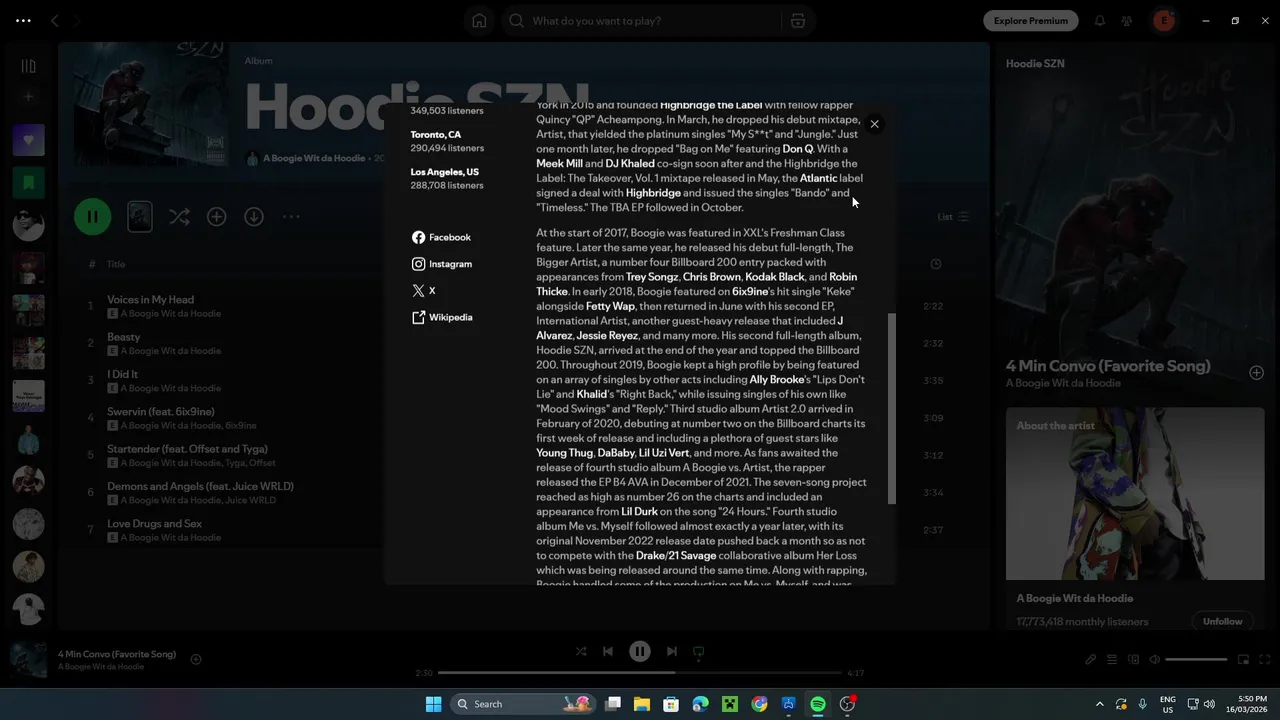This screenshot has width=1280, height=720.
Task: Click the Unfollow button for the artist
Action: [x=1222, y=621]
